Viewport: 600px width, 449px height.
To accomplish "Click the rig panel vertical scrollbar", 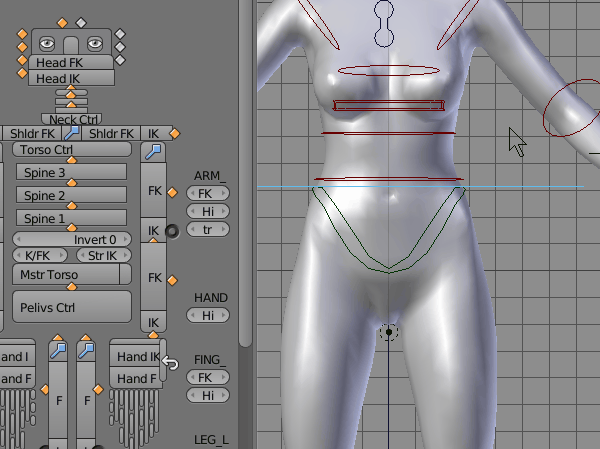I will click(245, 172).
